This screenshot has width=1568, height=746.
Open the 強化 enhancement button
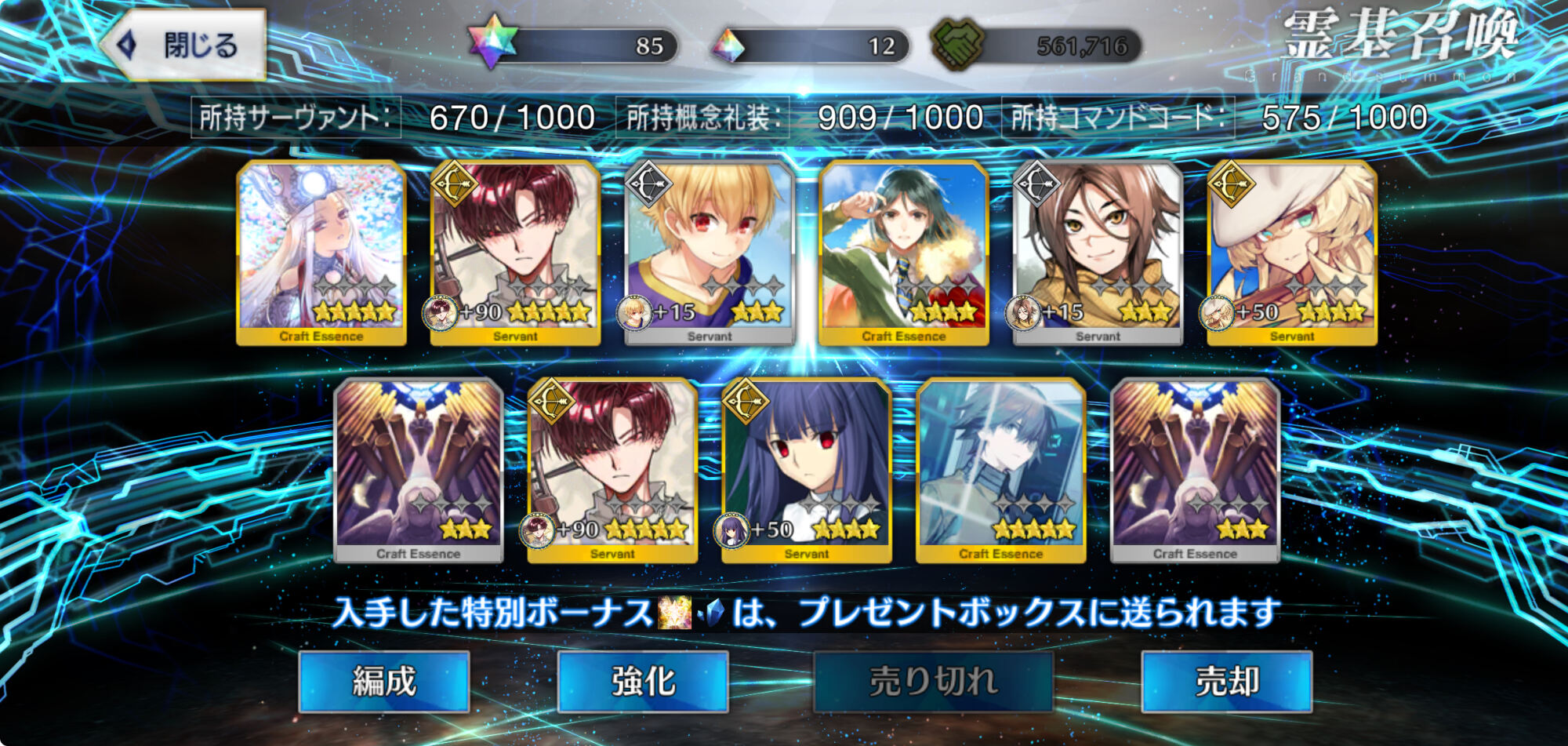tap(643, 681)
